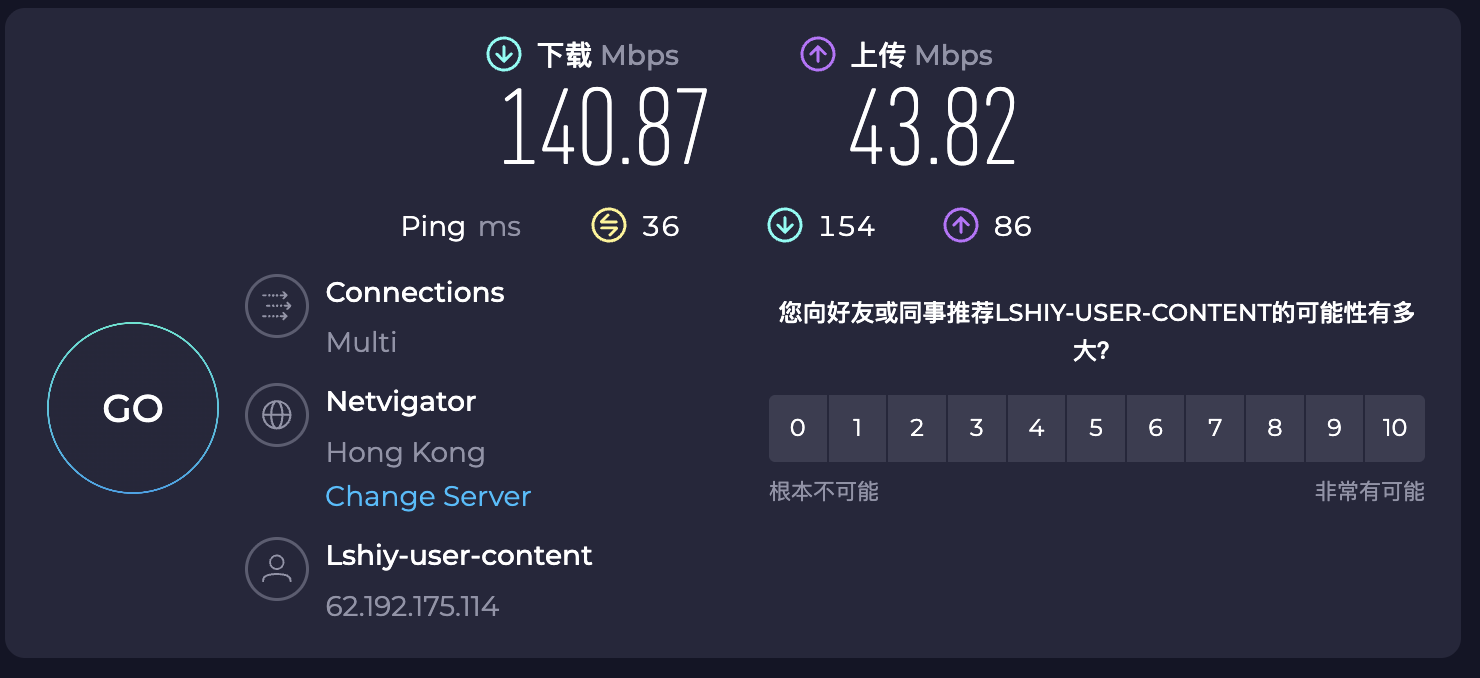Image resolution: width=1480 pixels, height=678 pixels.
Task: Select rating 0 on recommendation scale
Action: [x=798, y=428]
